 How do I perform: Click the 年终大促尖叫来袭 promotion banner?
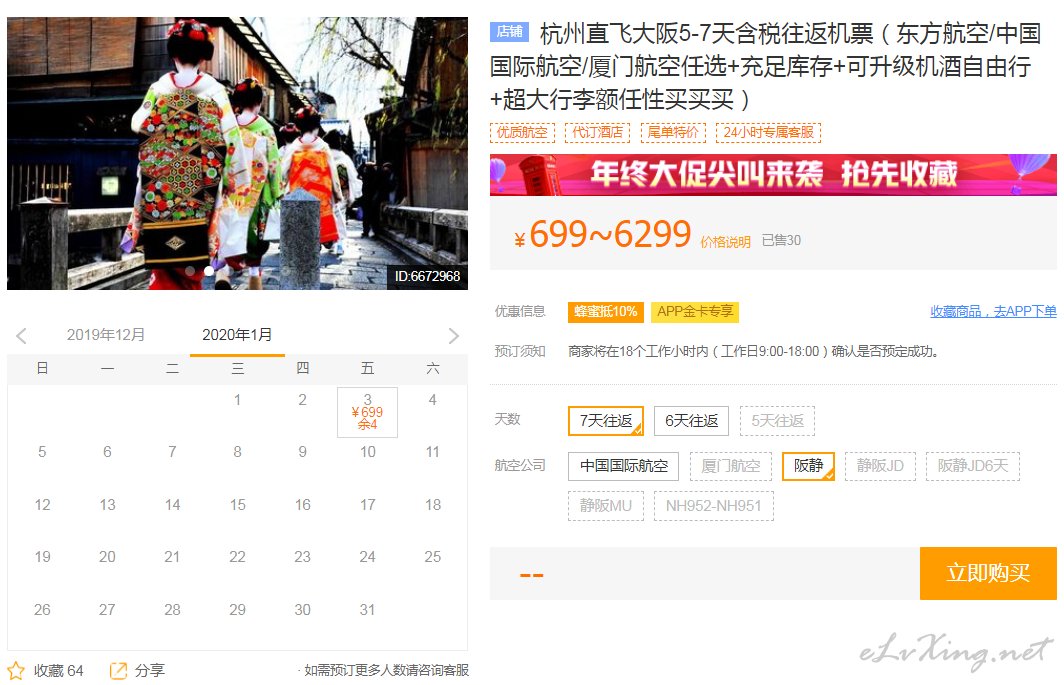click(x=773, y=175)
